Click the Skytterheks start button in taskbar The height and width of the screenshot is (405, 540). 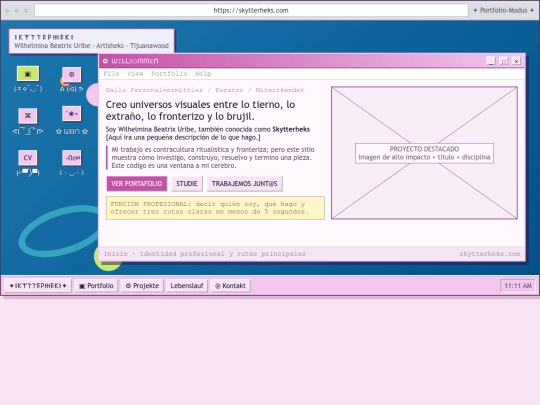pos(38,285)
